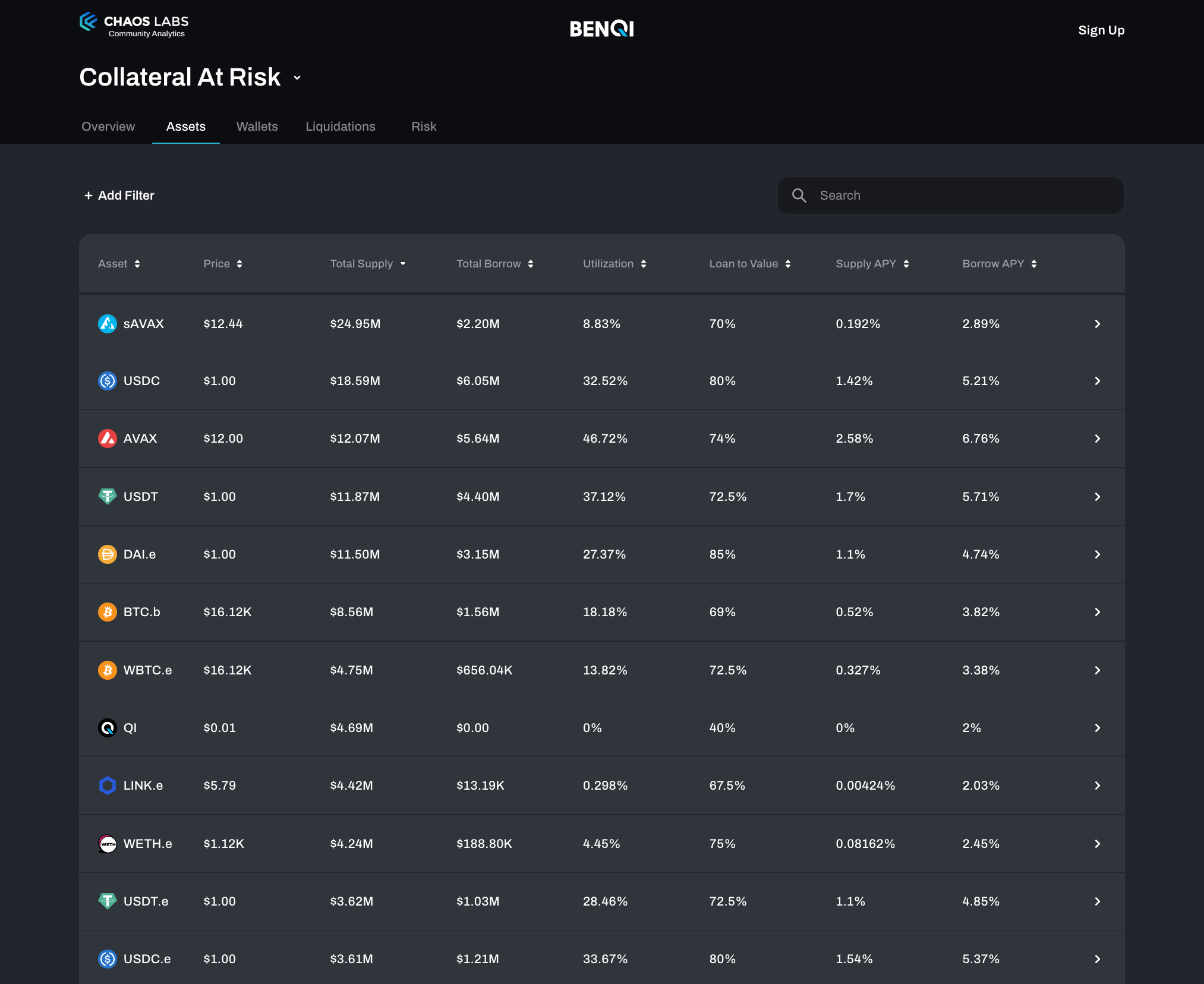Click the sAVAX token icon
The height and width of the screenshot is (984, 1204).
[107, 324]
